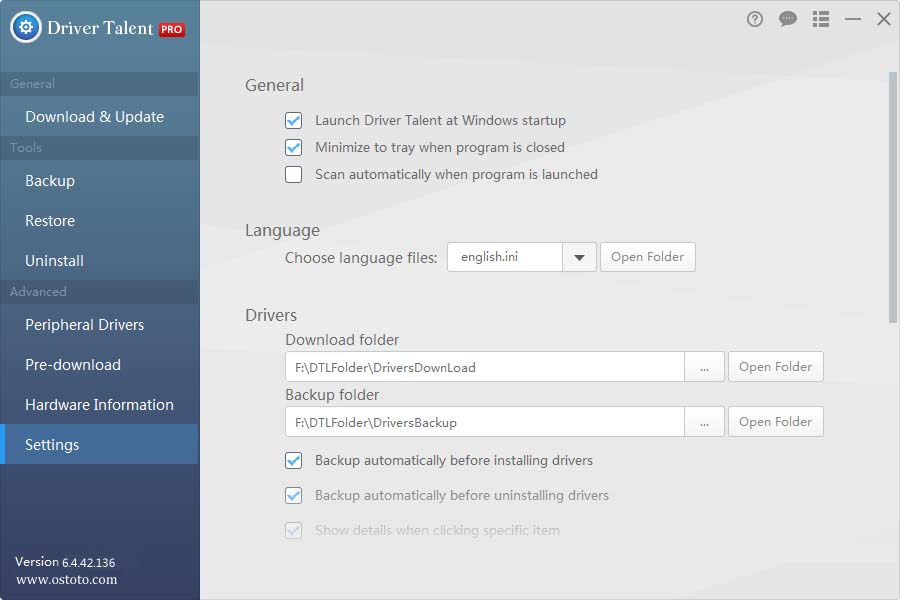900x600 pixels.
Task: Toggle Minimize to tray when program is closed
Action: 293,148
